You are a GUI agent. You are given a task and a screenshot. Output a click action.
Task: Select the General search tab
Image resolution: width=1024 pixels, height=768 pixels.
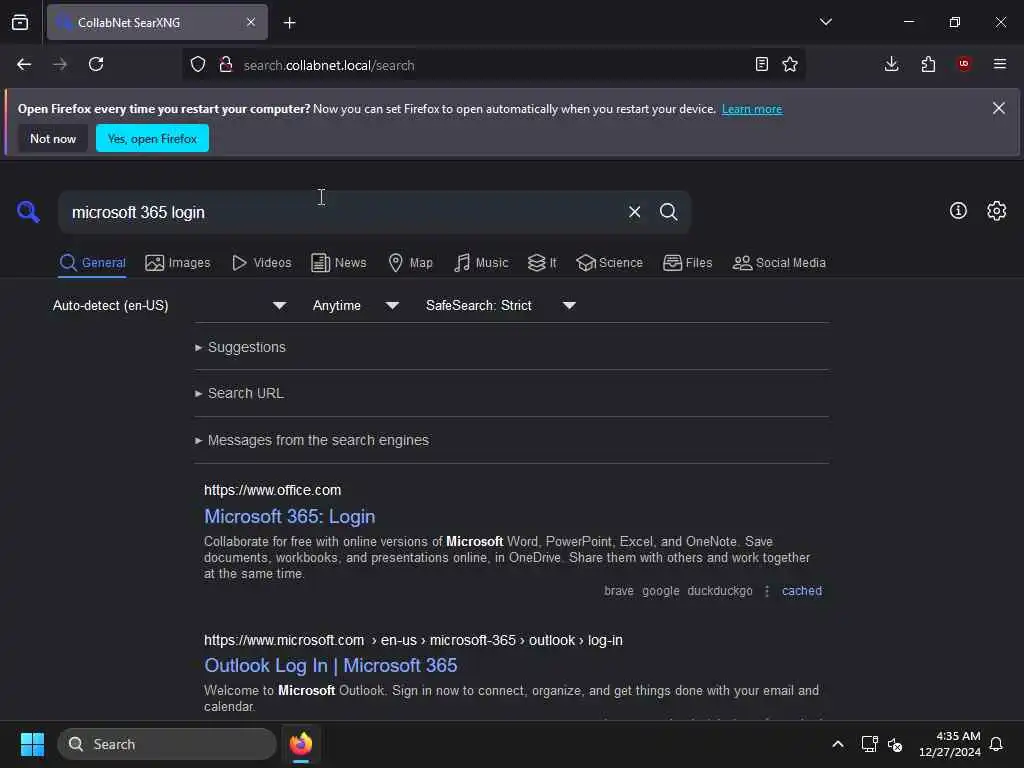(x=92, y=263)
